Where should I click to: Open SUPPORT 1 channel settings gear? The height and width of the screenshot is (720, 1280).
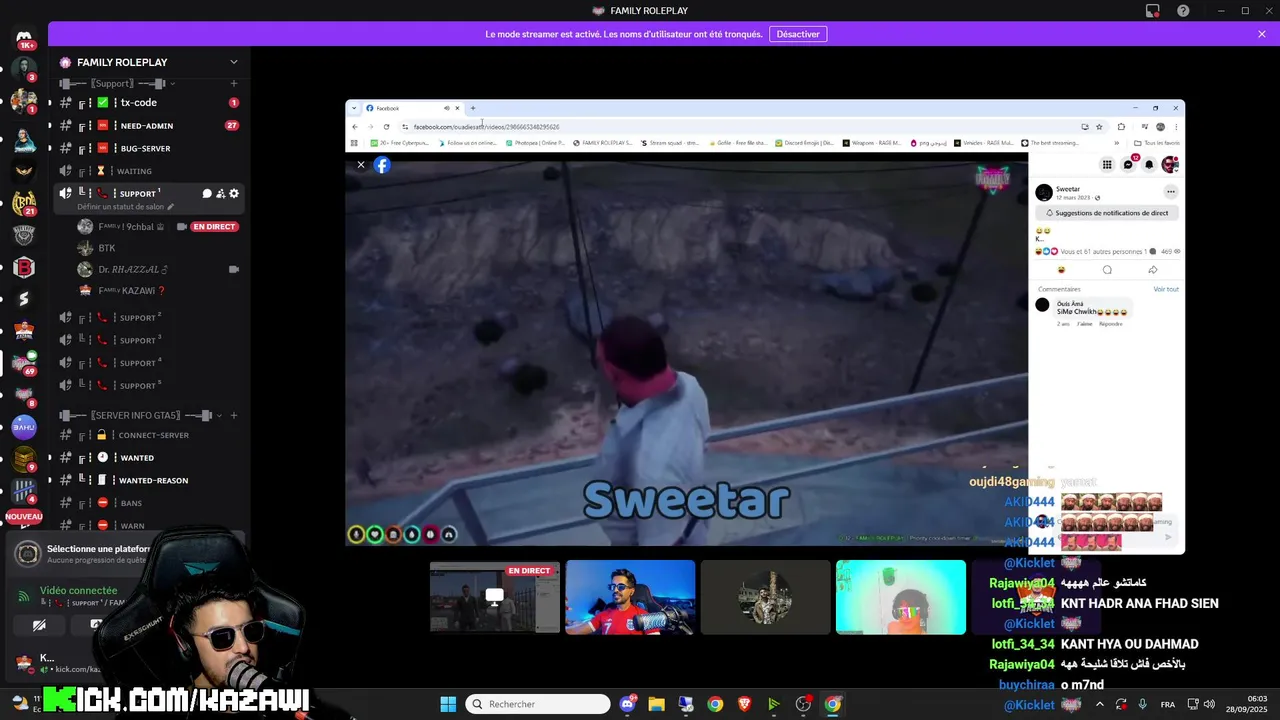pos(234,193)
